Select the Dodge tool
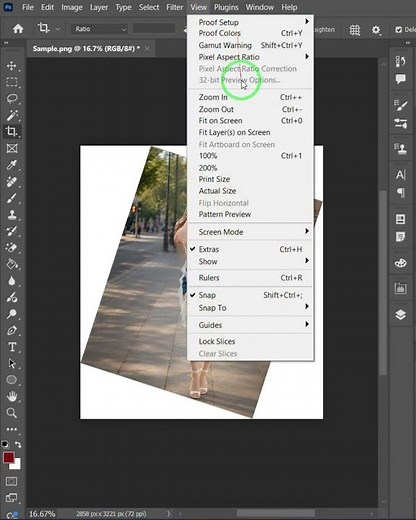This screenshot has width=416, height=520. [12, 314]
